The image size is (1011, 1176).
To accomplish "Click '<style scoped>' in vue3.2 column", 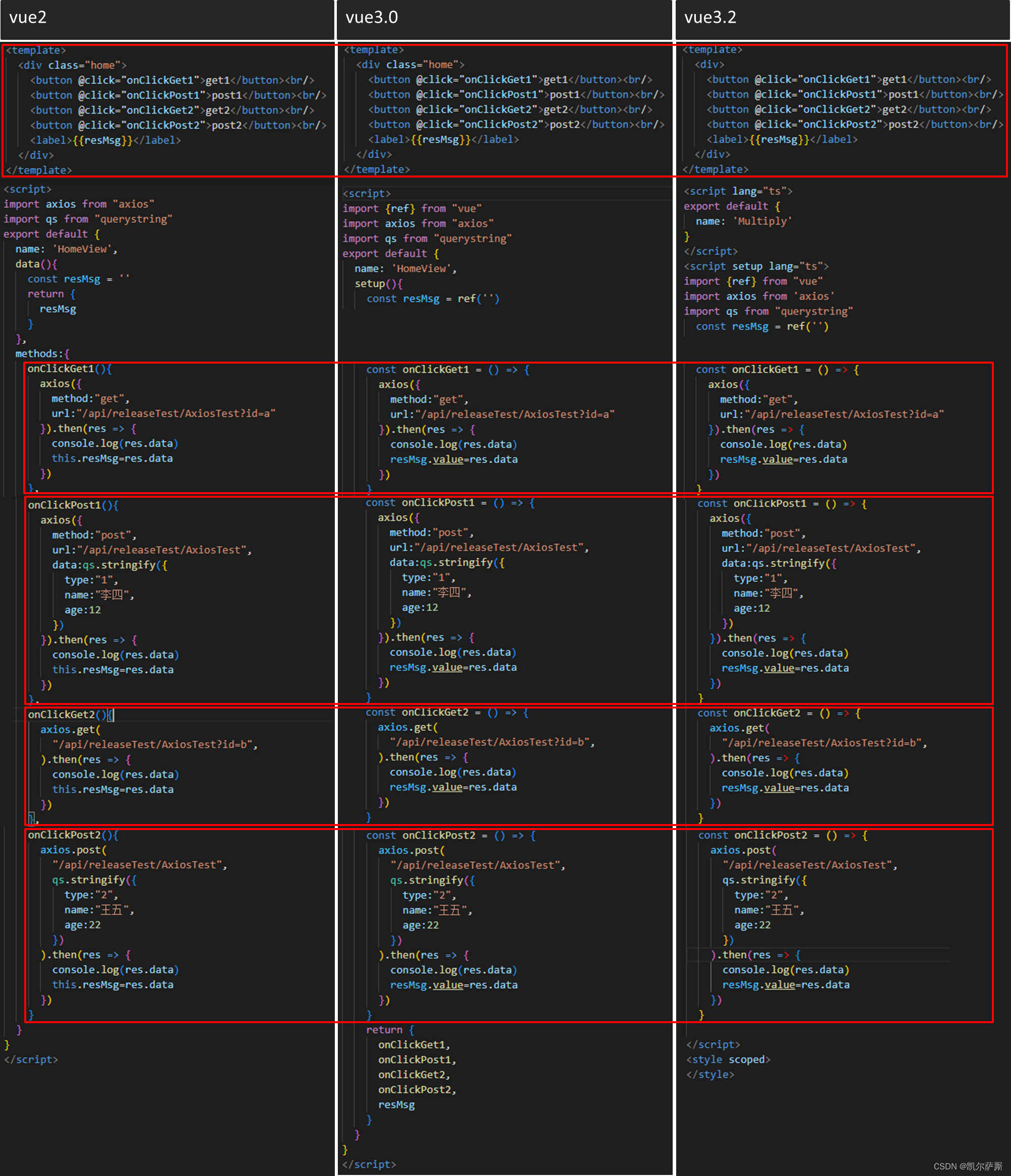I will coord(728,1060).
